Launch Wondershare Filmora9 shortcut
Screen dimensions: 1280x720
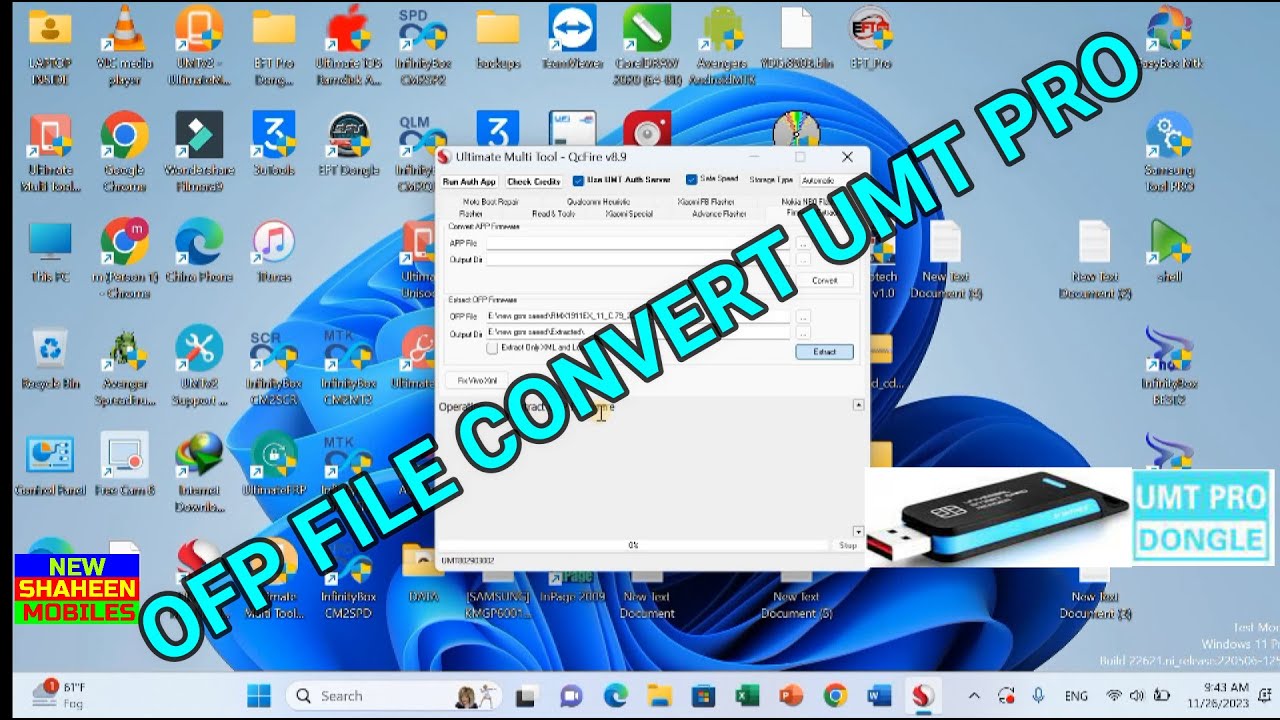198,151
